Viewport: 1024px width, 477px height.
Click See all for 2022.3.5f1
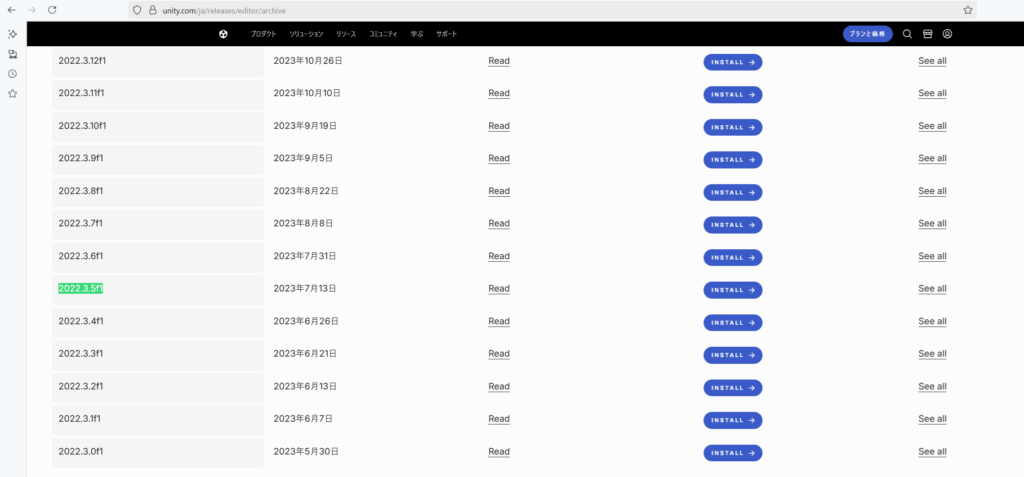[x=932, y=288]
